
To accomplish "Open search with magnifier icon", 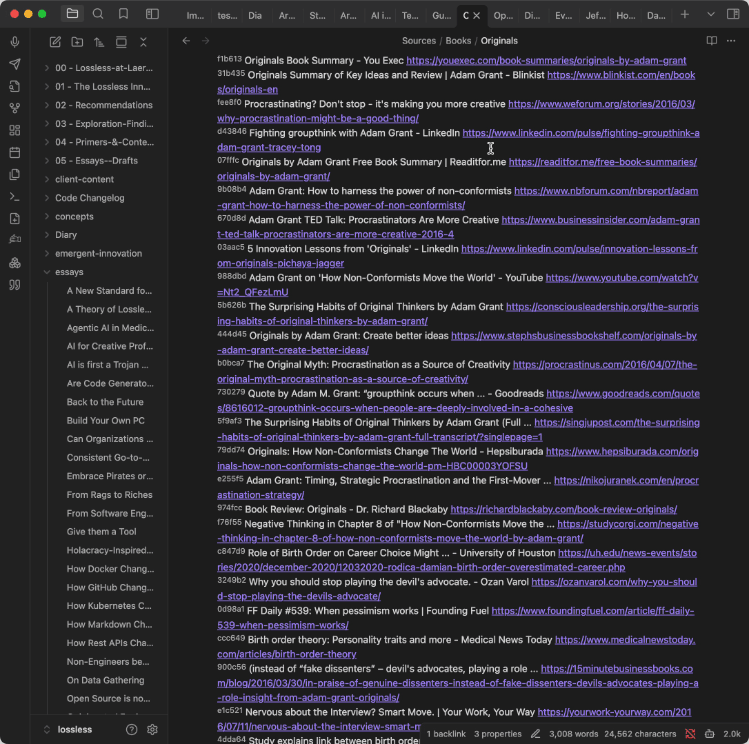I will 98,14.
